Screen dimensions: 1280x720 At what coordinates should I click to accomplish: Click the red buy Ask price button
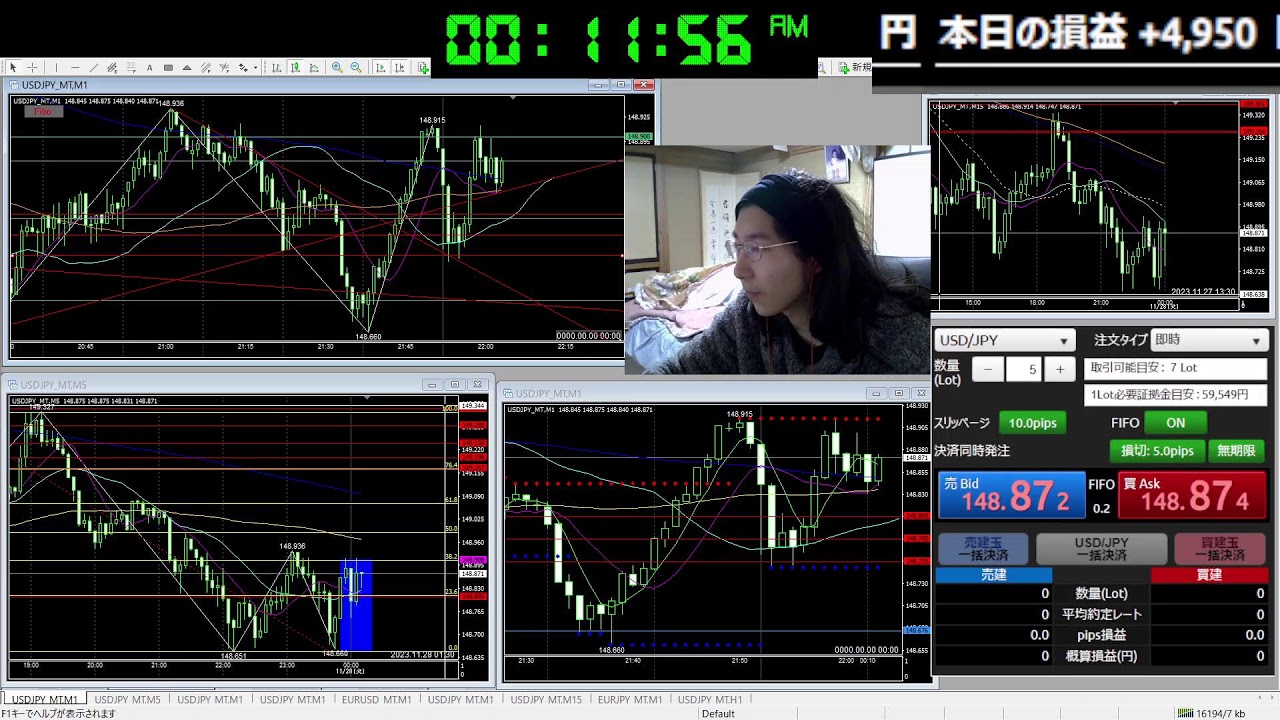coord(1190,496)
